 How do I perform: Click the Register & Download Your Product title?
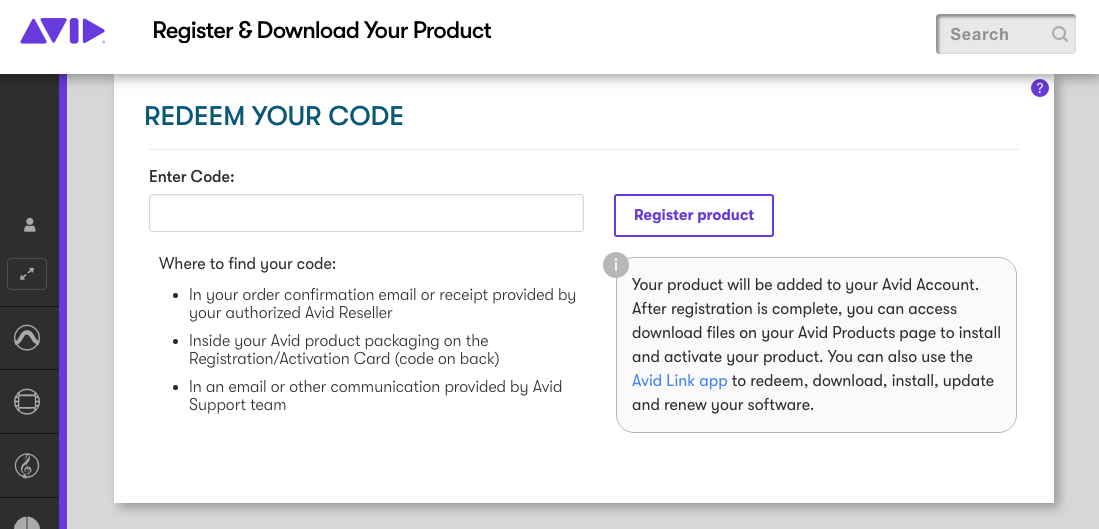322,31
